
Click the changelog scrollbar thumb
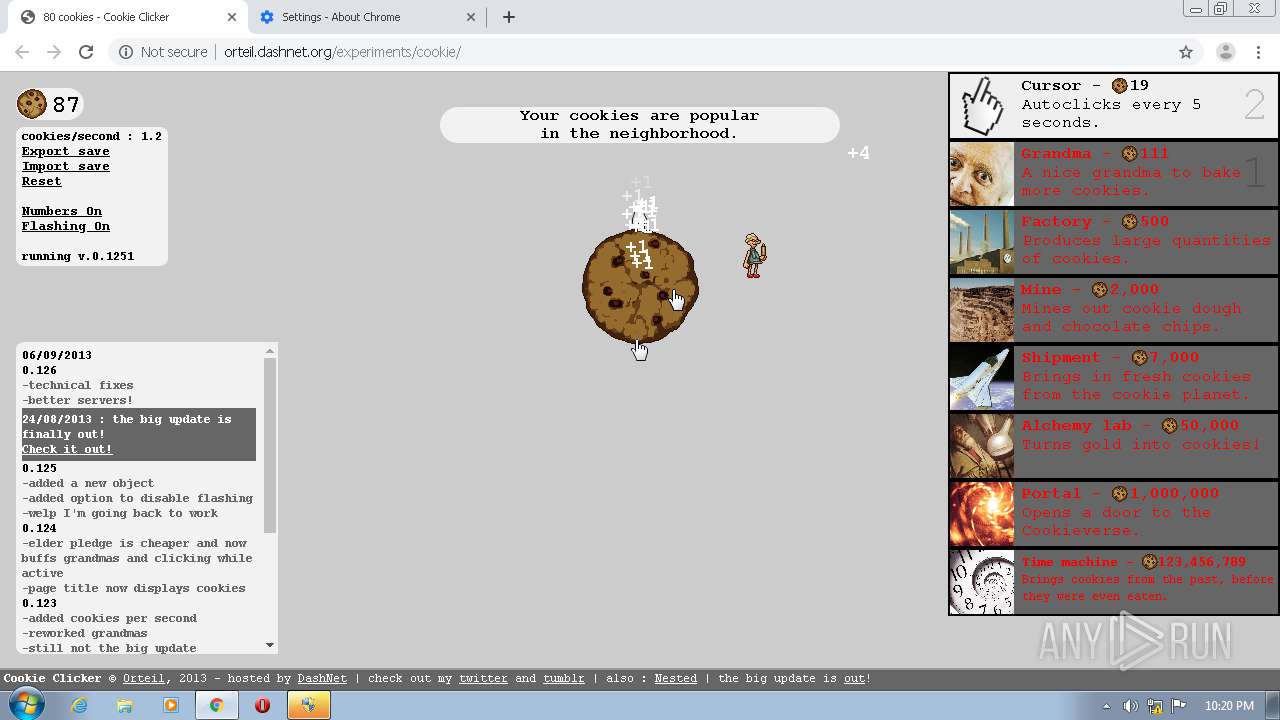point(270,445)
